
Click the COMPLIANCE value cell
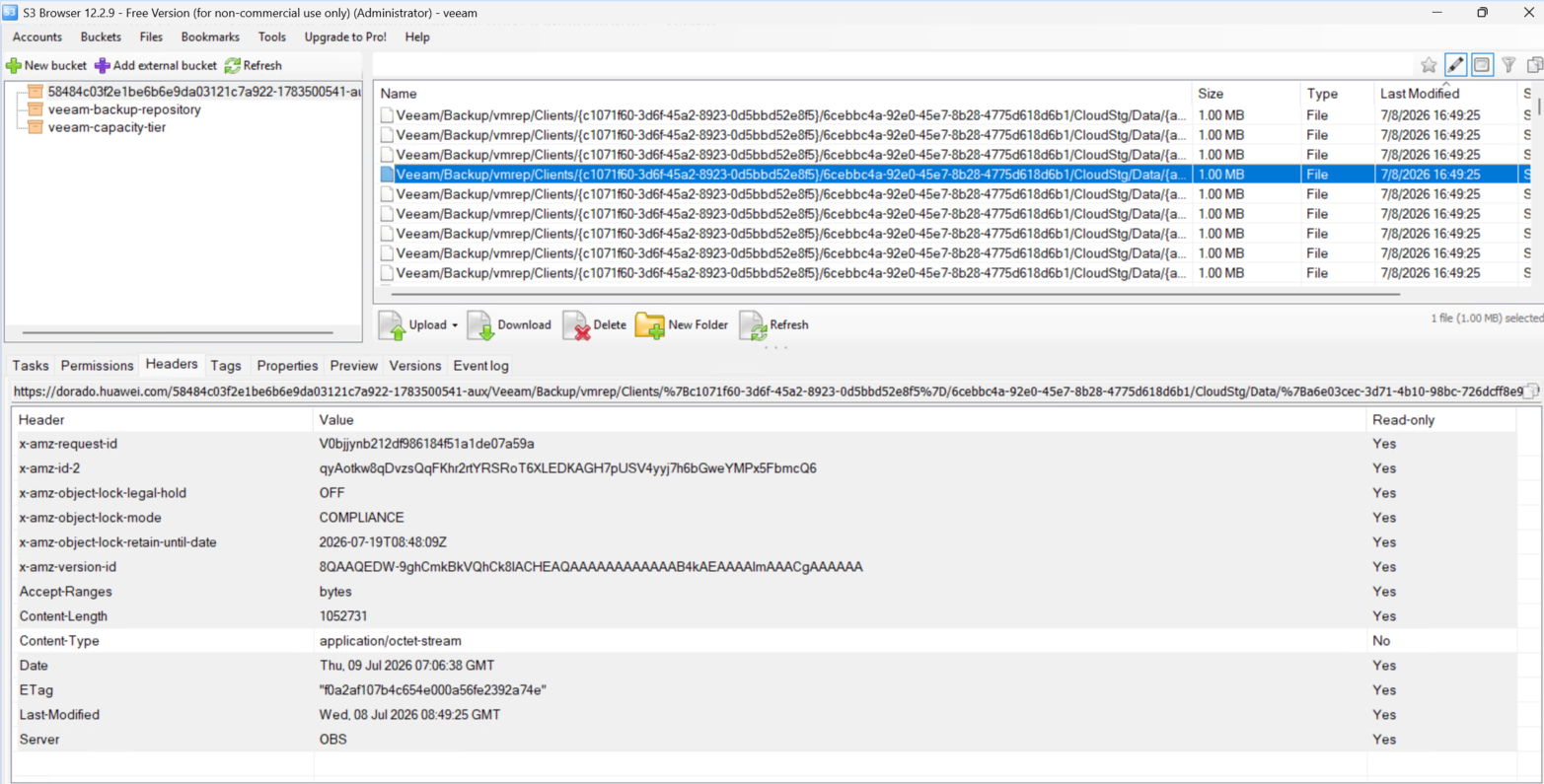[361, 518]
